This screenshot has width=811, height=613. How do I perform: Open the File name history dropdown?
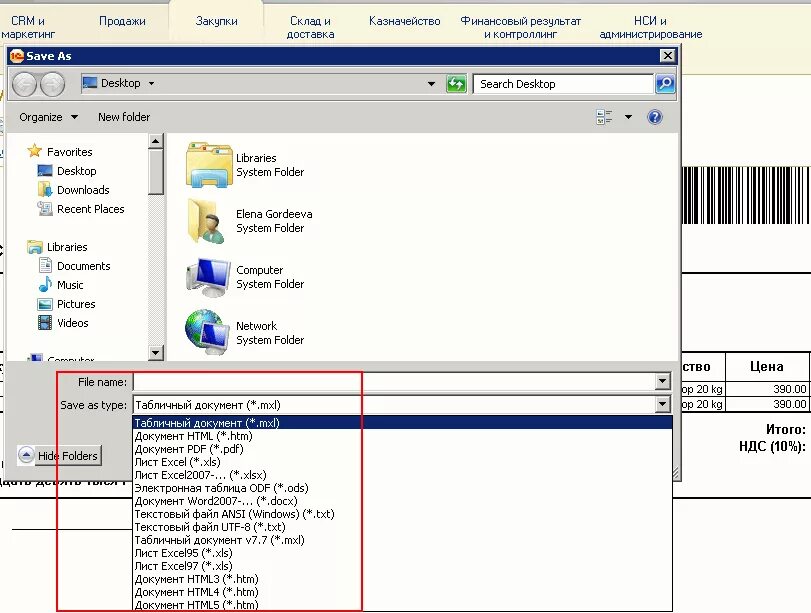coord(662,382)
